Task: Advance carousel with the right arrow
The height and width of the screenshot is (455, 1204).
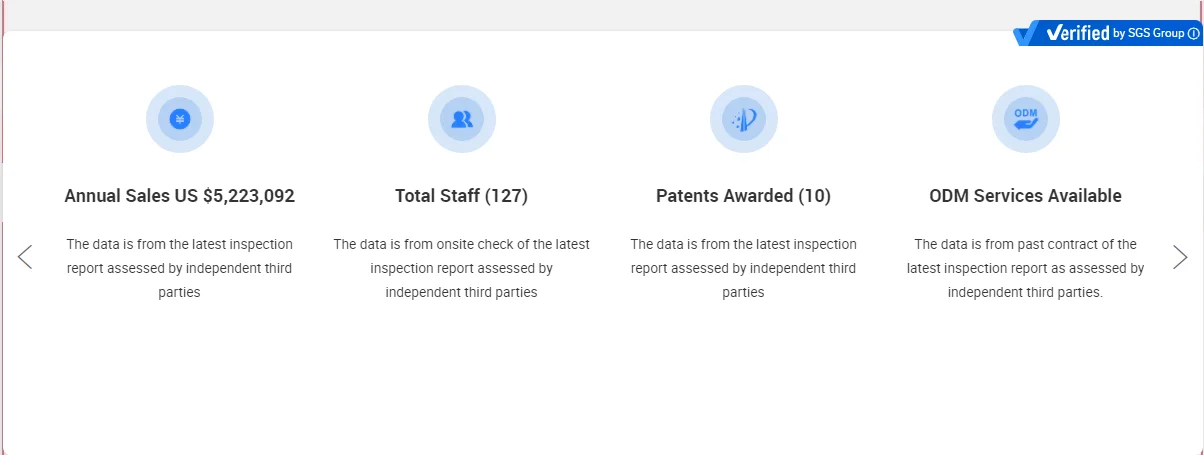Action: 1180,257
